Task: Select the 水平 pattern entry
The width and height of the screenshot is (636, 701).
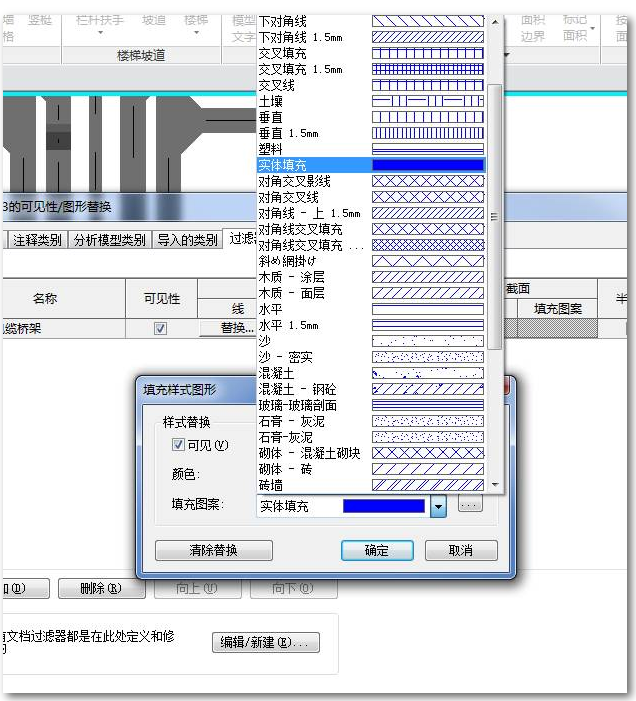Action: pos(371,309)
